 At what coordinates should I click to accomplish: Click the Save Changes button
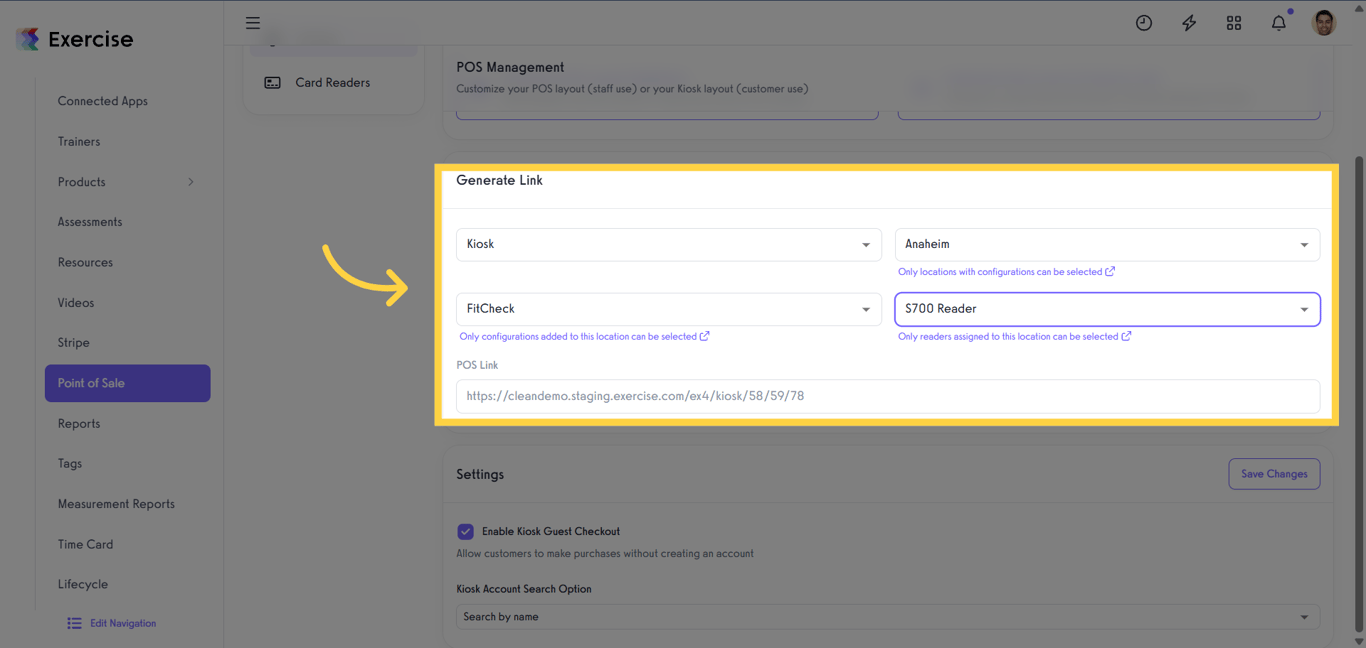pyautogui.click(x=1274, y=473)
